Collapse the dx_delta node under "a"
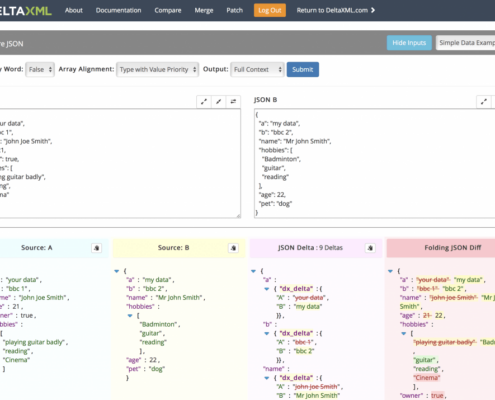Image resolution: width=495 pixels, height=400 pixels. (267, 289)
